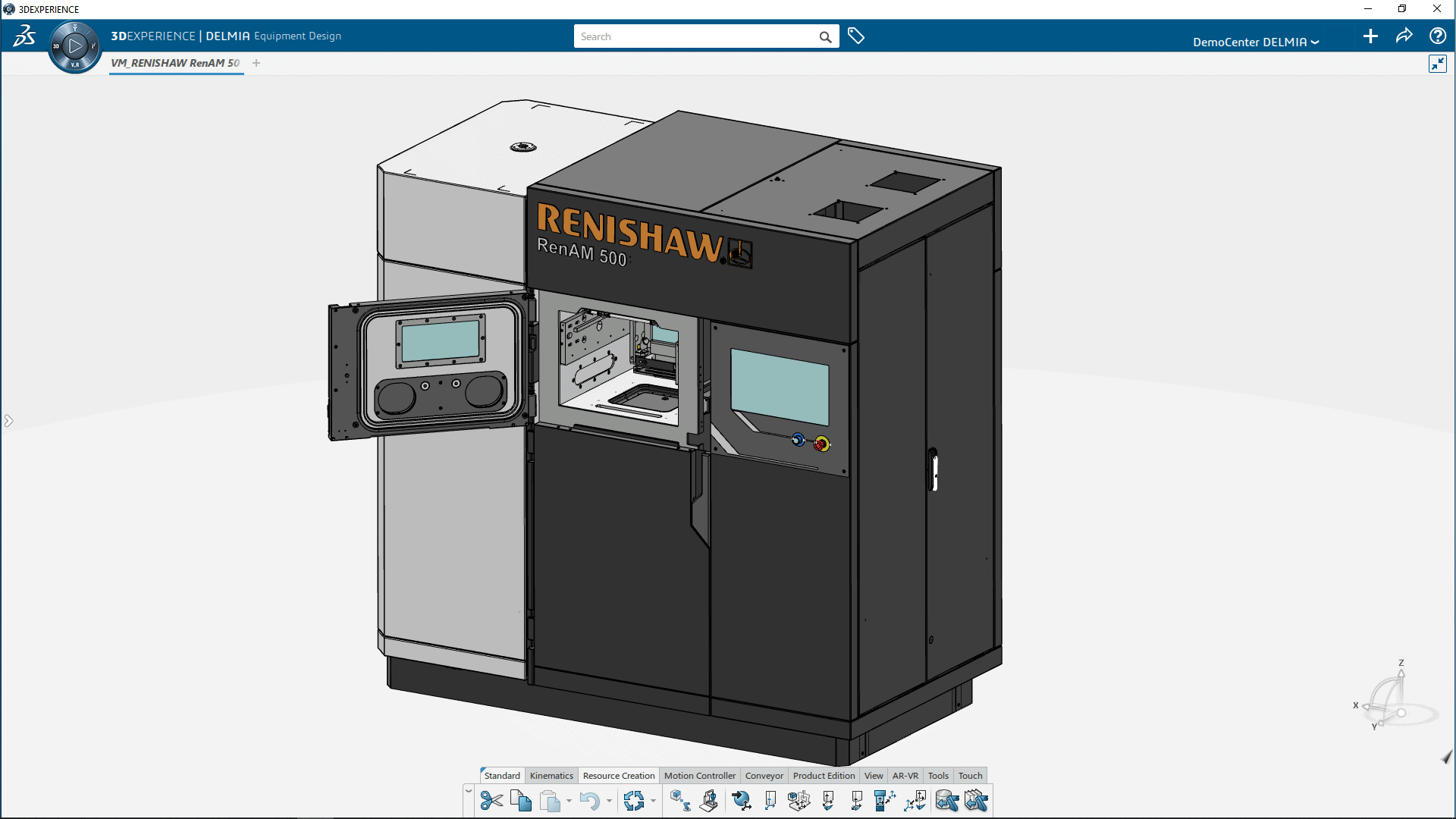Enable fullscreen view toggle
1456x819 pixels.
[1438, 64]
